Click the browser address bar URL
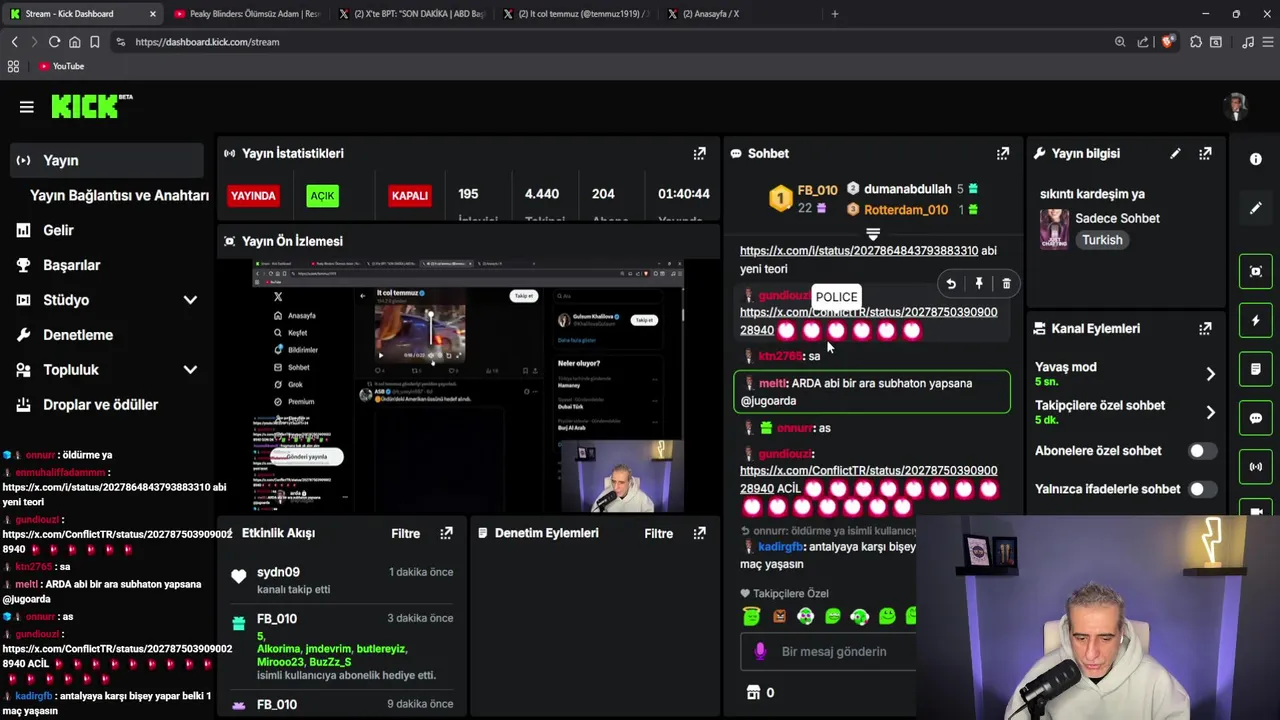Image resolution: width=1280 pixels, height=720 pixels. [x=207, y=42]
